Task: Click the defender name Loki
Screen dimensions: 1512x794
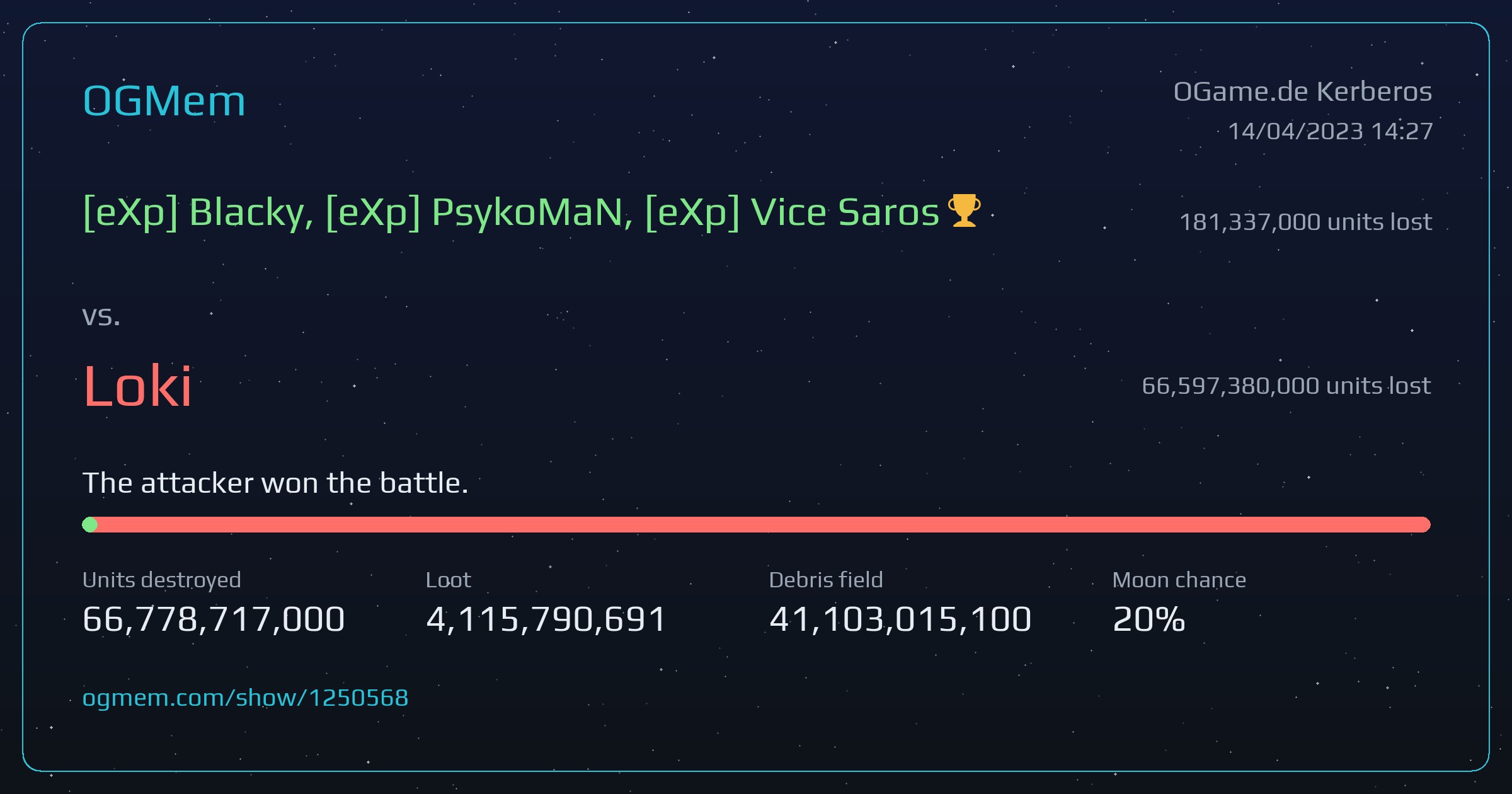Action: click(137, 386)
